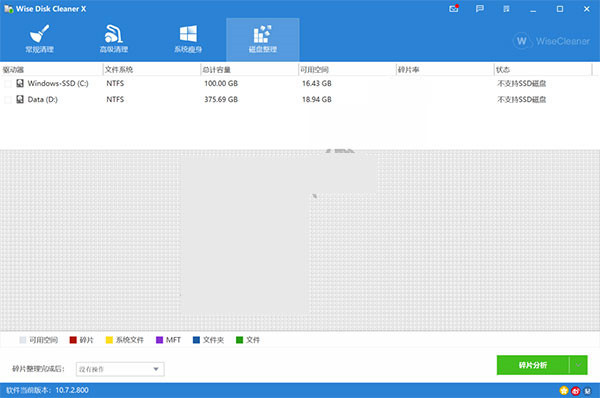Click the yellow star icon in status bar
Viewport: 600px width, 398px height.
coord(564,391)
